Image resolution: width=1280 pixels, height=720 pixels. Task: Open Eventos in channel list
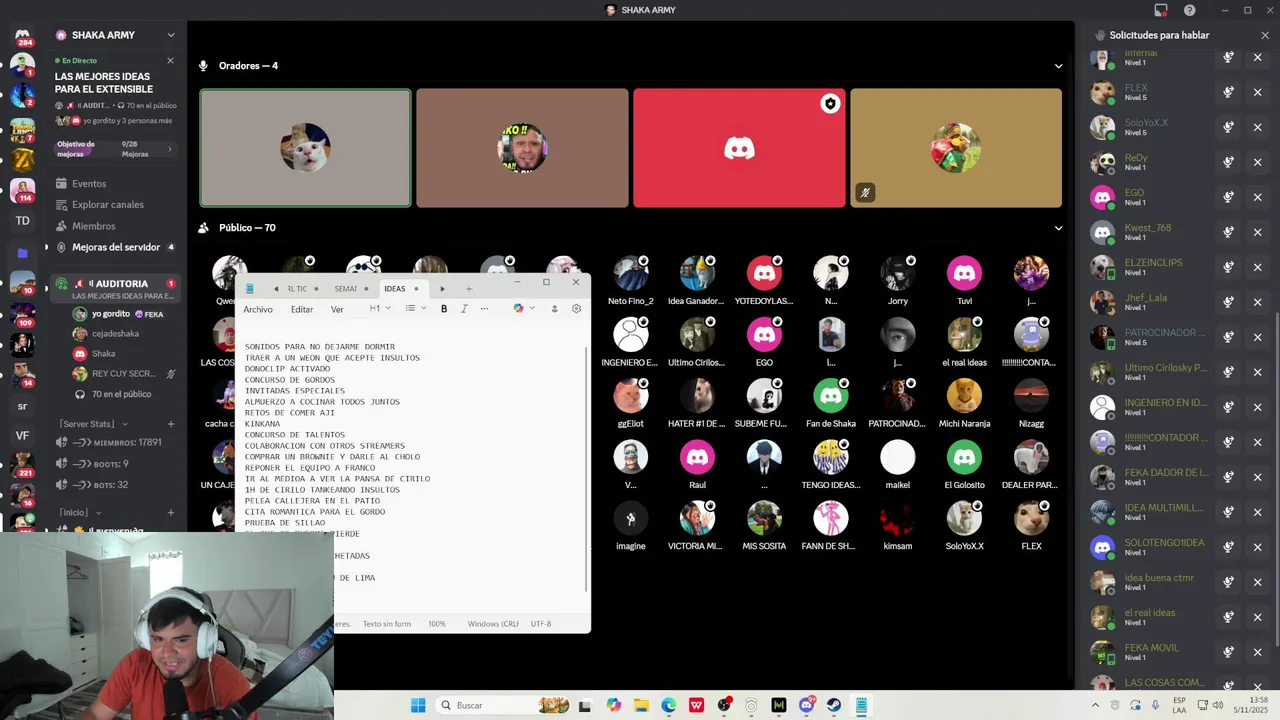(89, 184)
